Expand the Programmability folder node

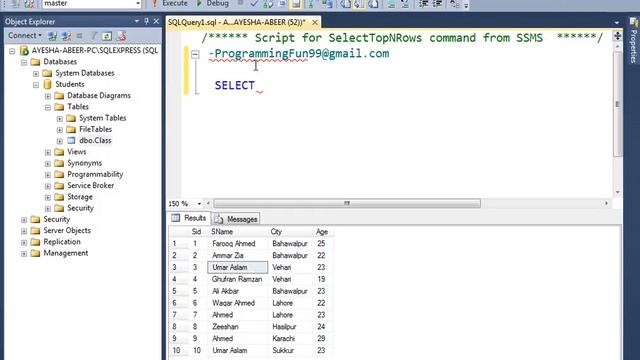[x=48, y=175]
